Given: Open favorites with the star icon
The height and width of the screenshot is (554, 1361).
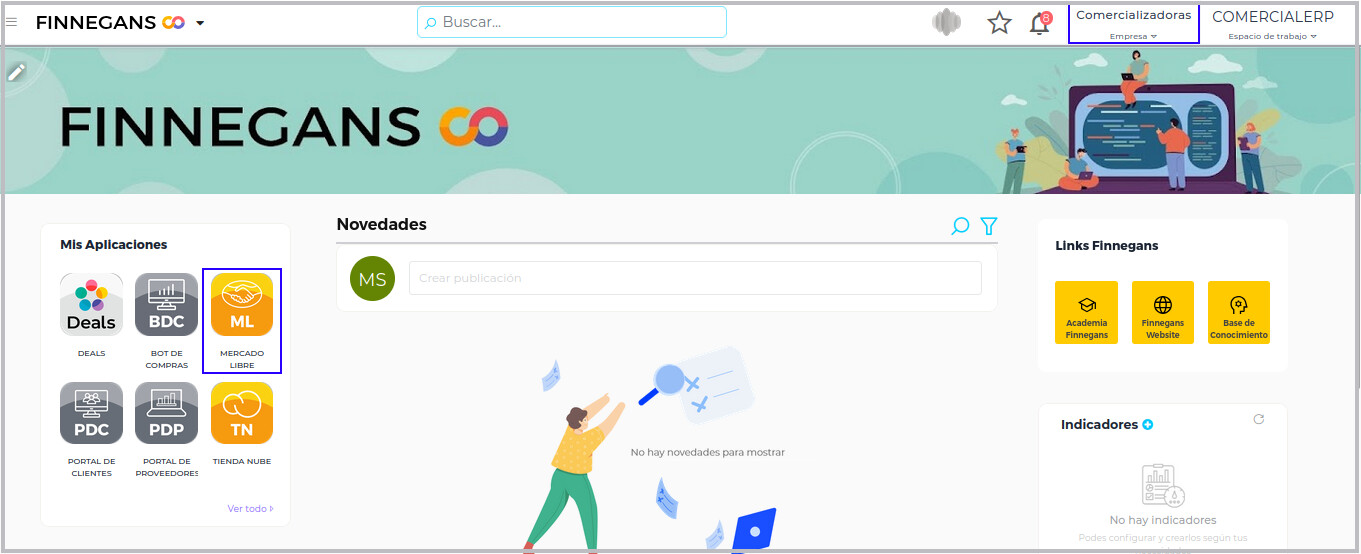Looking at the screenshot, I should (x=999, y=23).
